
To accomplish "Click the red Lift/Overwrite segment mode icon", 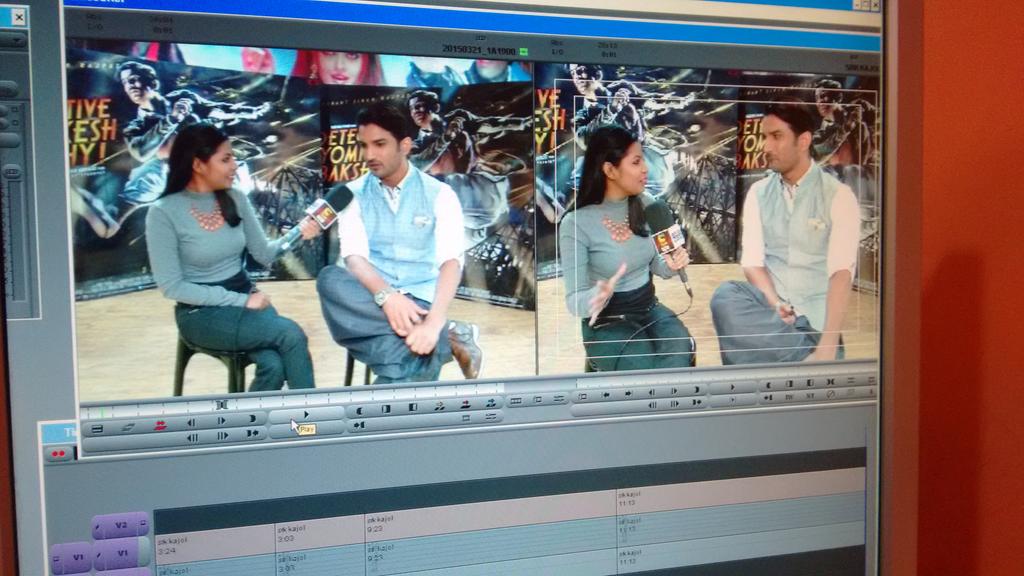I will [x=160, y=426].
